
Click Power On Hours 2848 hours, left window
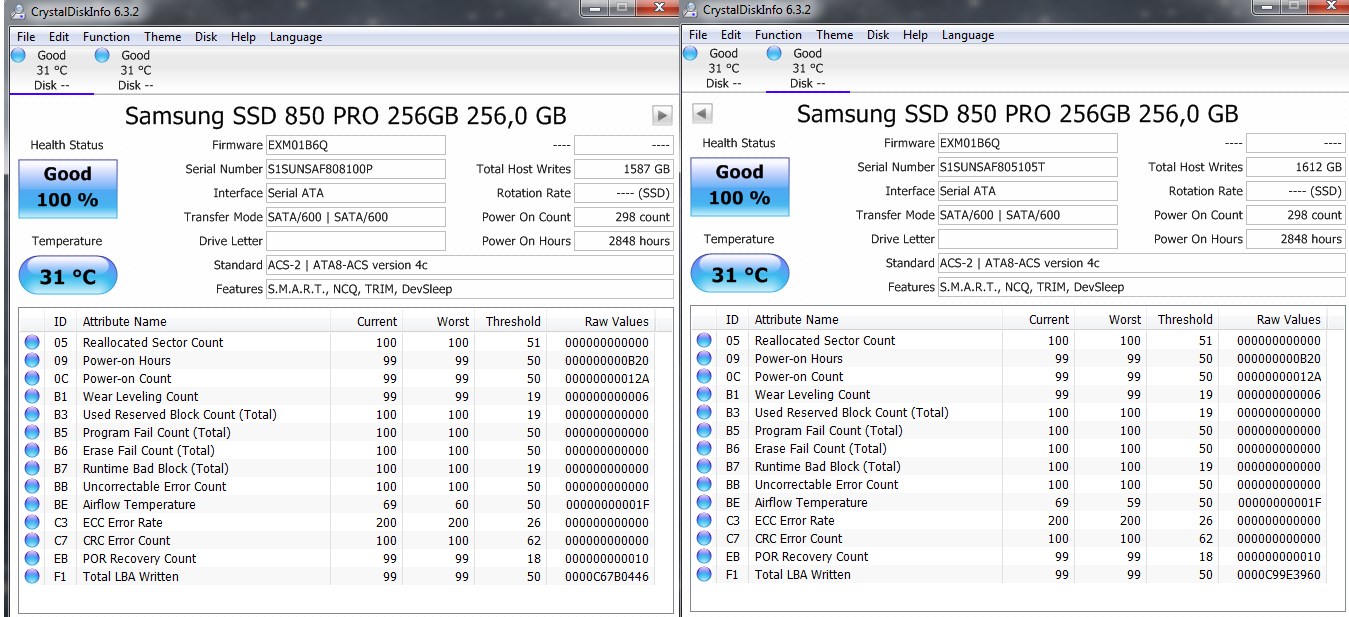tap(624, 241)
